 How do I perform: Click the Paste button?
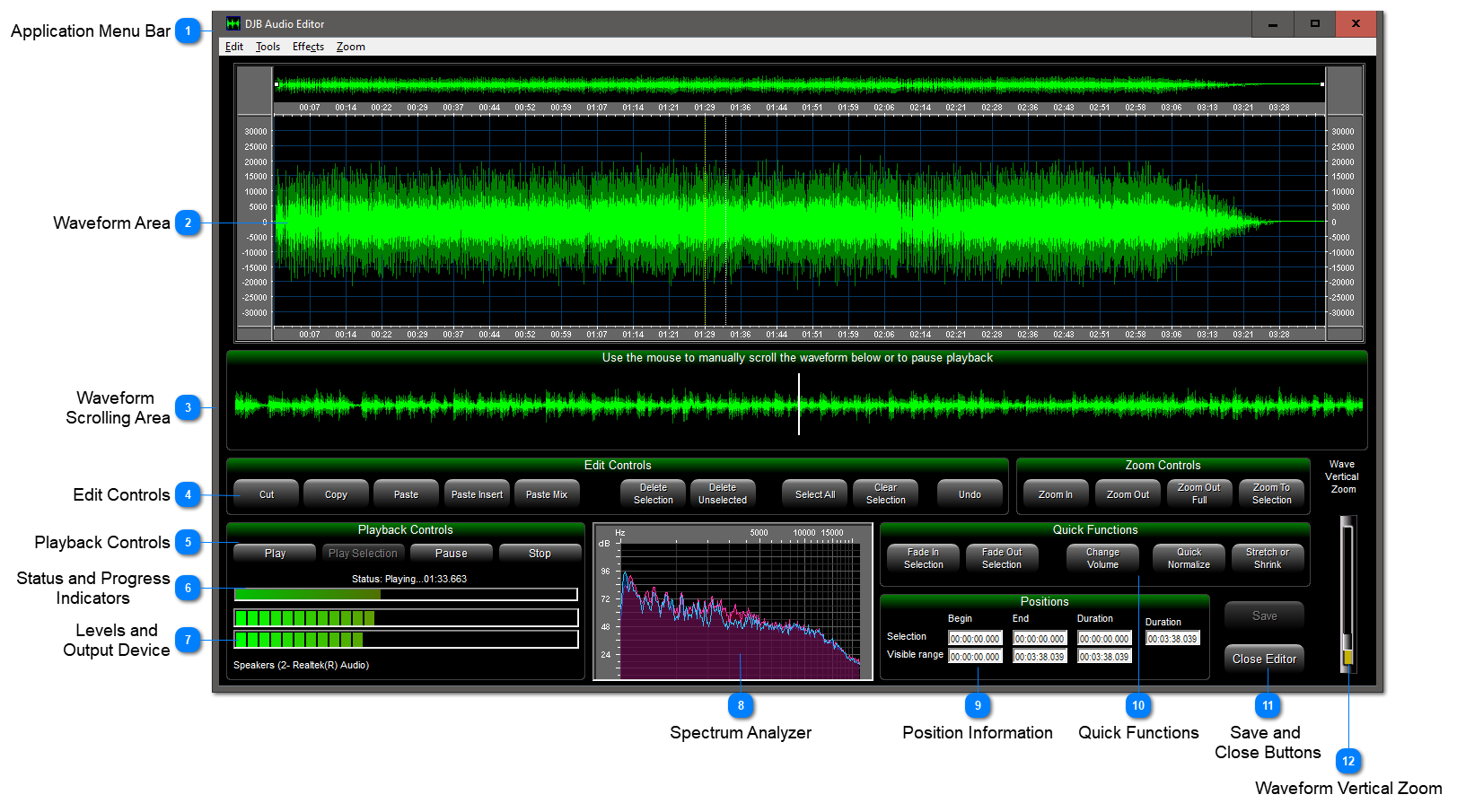tap(406, 494)
